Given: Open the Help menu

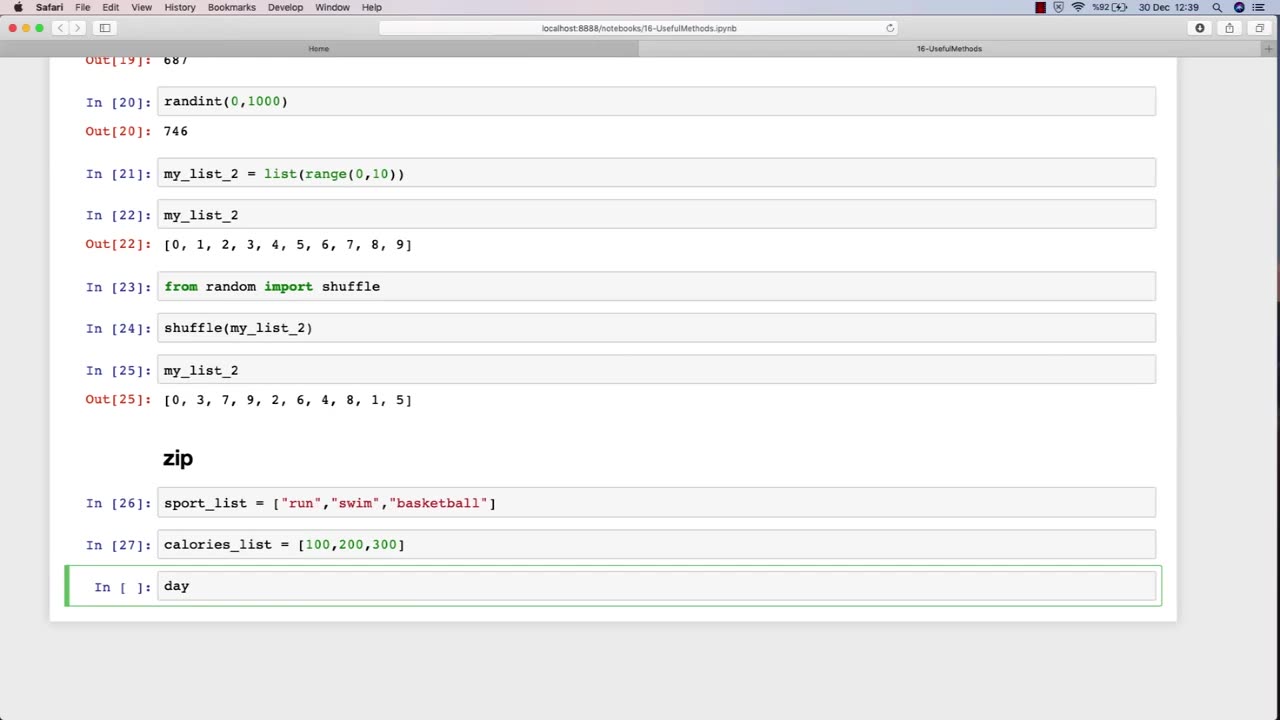Looking at the screenshot, I should click(372, 7).
